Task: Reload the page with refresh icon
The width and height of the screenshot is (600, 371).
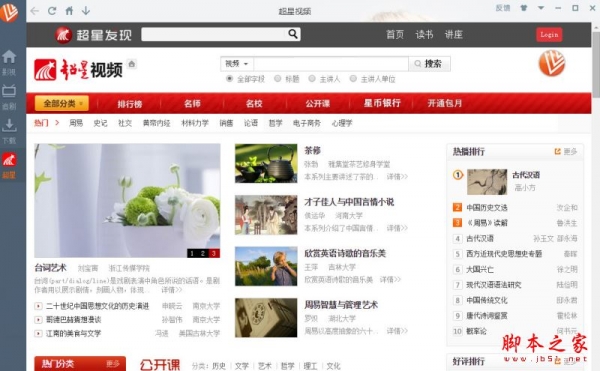Action: [x=52, y=11]
